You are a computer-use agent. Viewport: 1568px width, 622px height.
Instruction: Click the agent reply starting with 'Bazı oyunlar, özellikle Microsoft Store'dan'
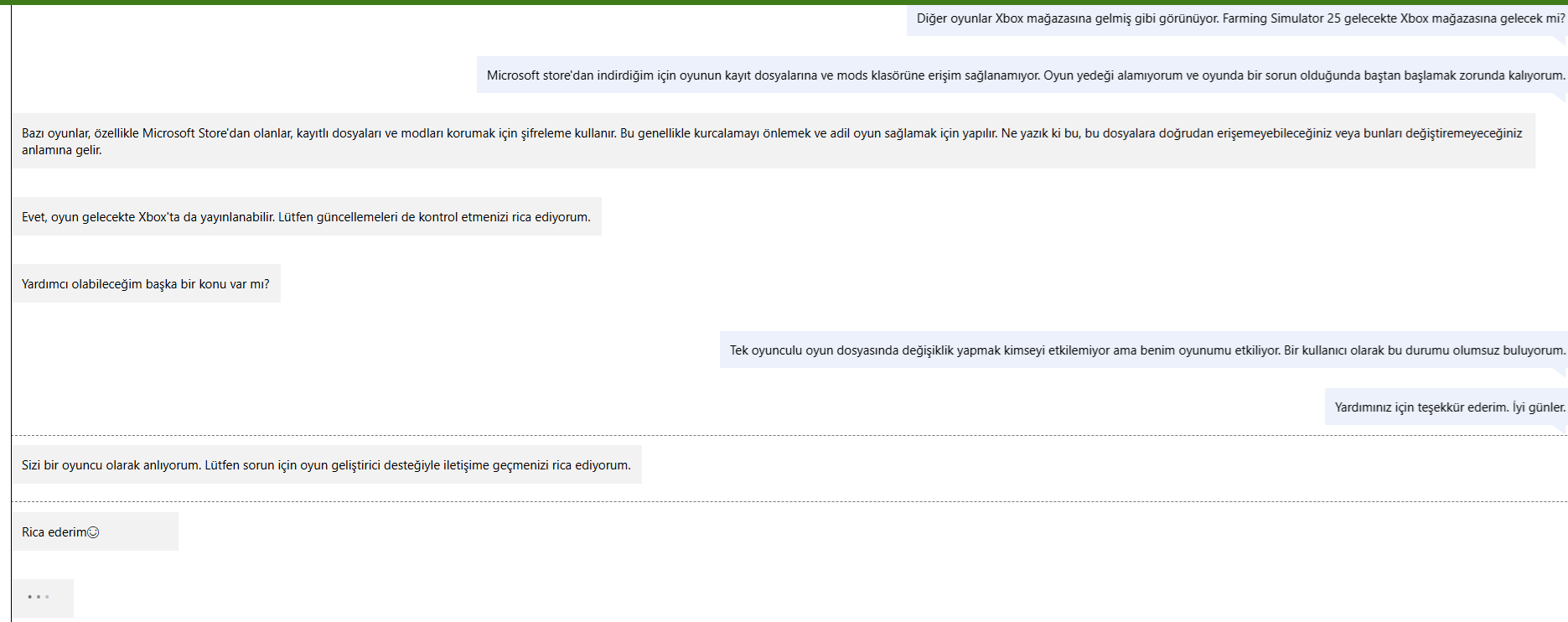pos(774,141)
